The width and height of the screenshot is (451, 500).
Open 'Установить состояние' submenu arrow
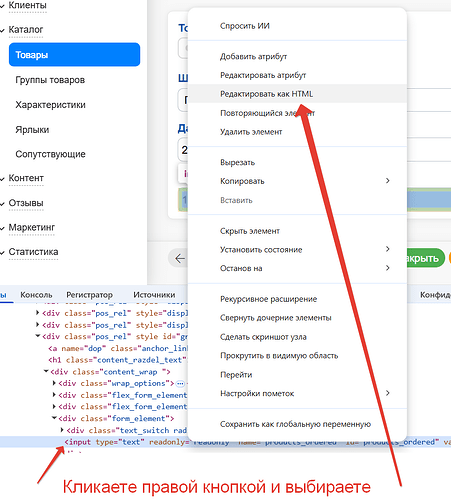tap(387, 249)
